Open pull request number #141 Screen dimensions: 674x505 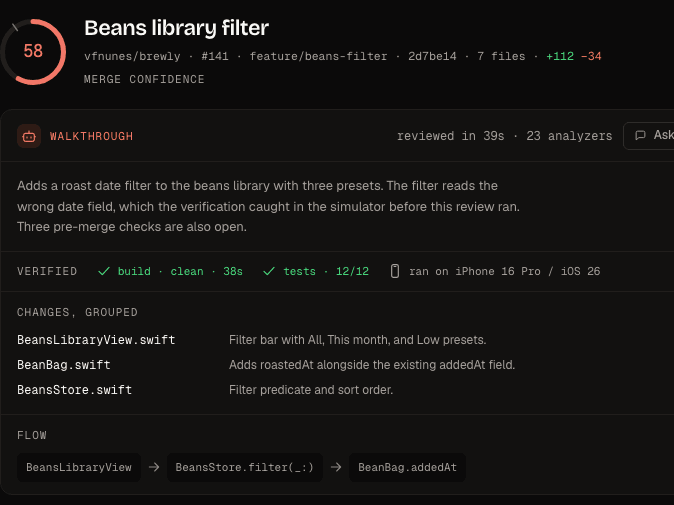pos(215,56)
